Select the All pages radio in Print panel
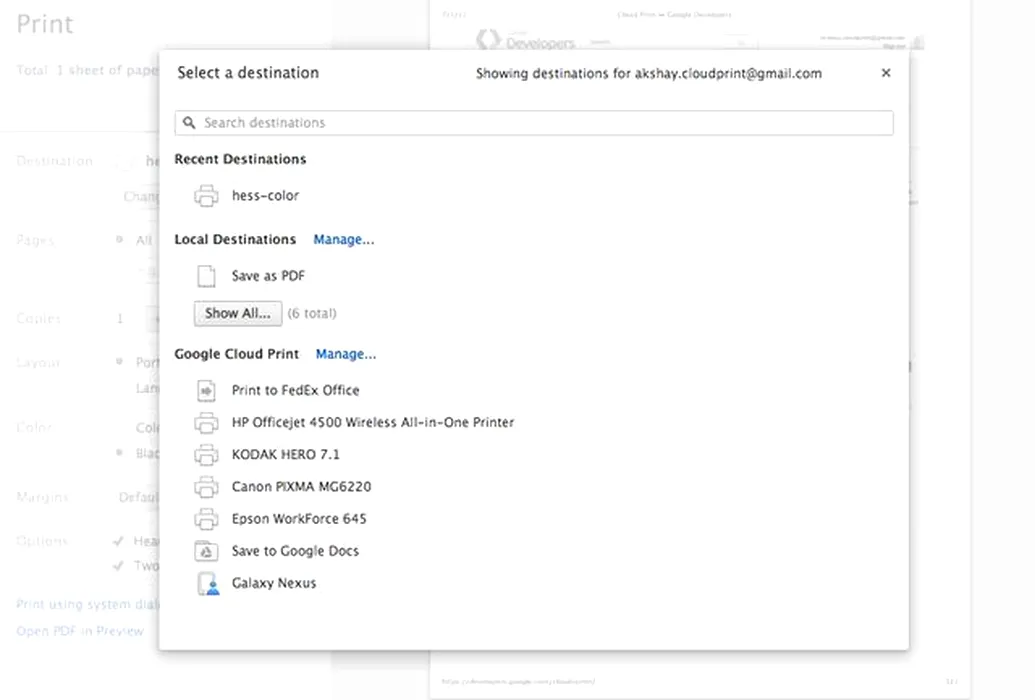 point(119,240)
